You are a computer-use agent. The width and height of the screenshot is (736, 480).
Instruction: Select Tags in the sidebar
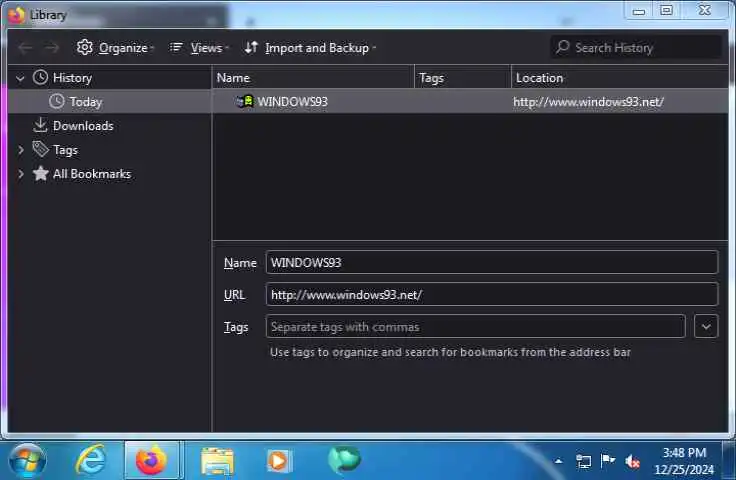coord(65,150)
